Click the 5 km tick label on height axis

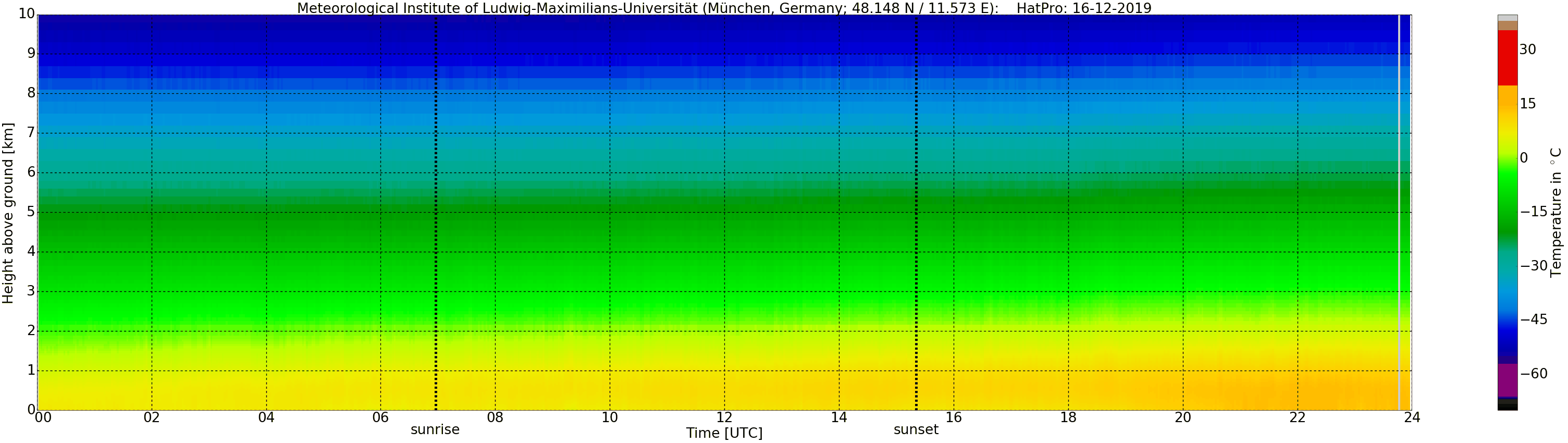30,212
